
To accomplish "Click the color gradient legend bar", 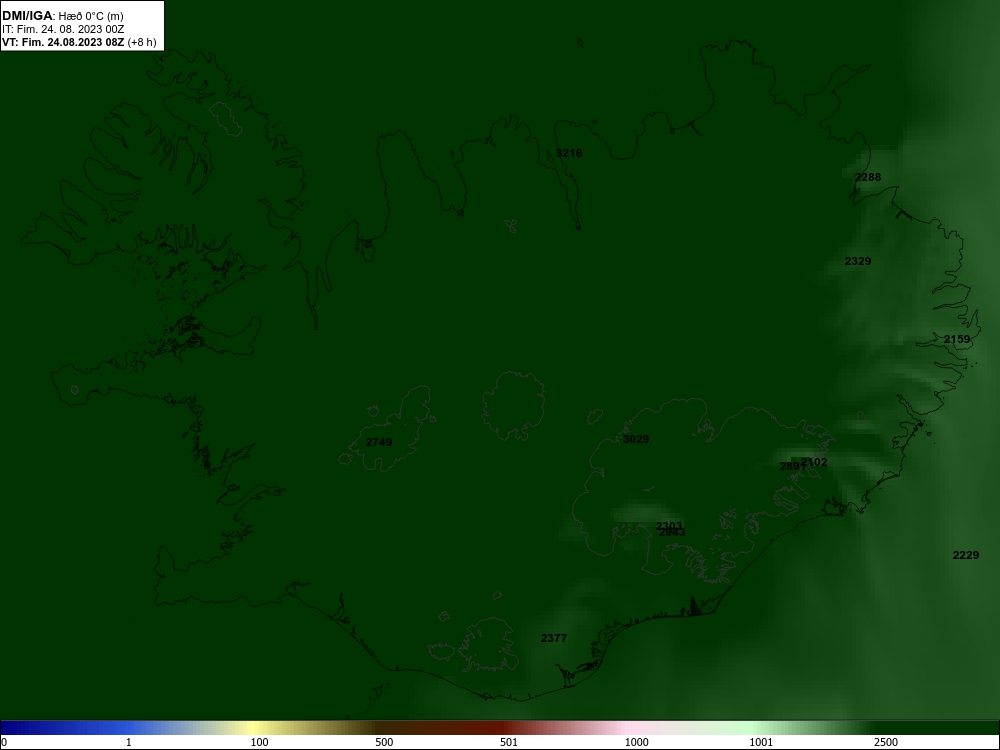I will coord(500,728).
